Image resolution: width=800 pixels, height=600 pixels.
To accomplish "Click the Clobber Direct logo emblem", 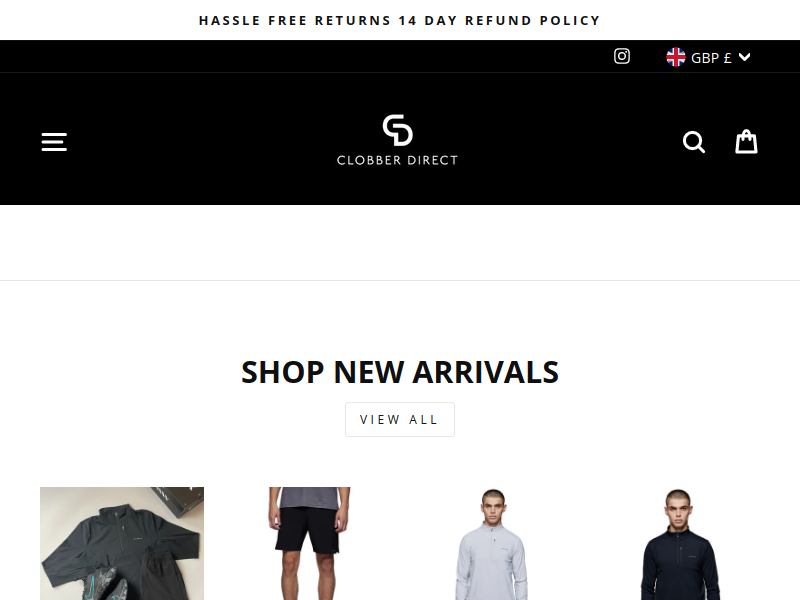I will (397, 130).
